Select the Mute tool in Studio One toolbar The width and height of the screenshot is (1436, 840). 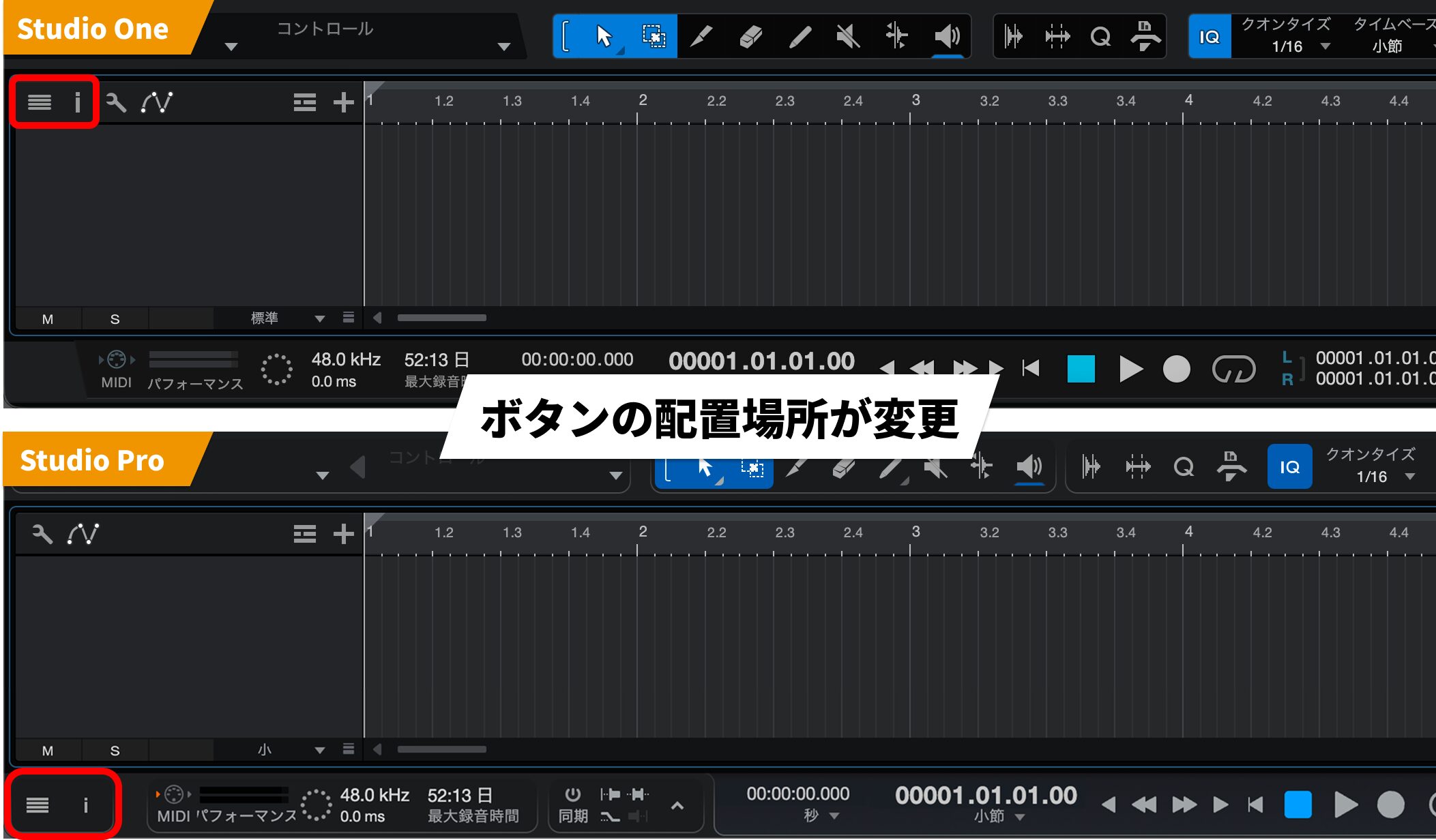(x=848, y=36)
